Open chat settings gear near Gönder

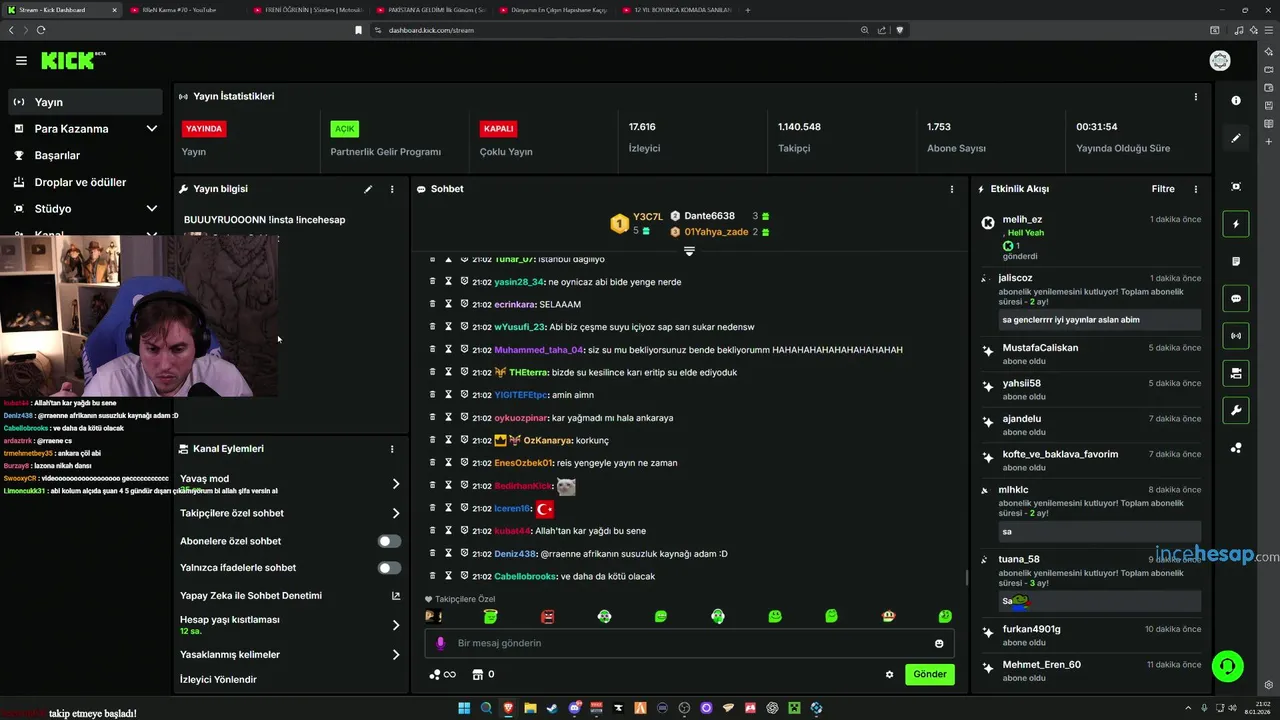[889, 674]
